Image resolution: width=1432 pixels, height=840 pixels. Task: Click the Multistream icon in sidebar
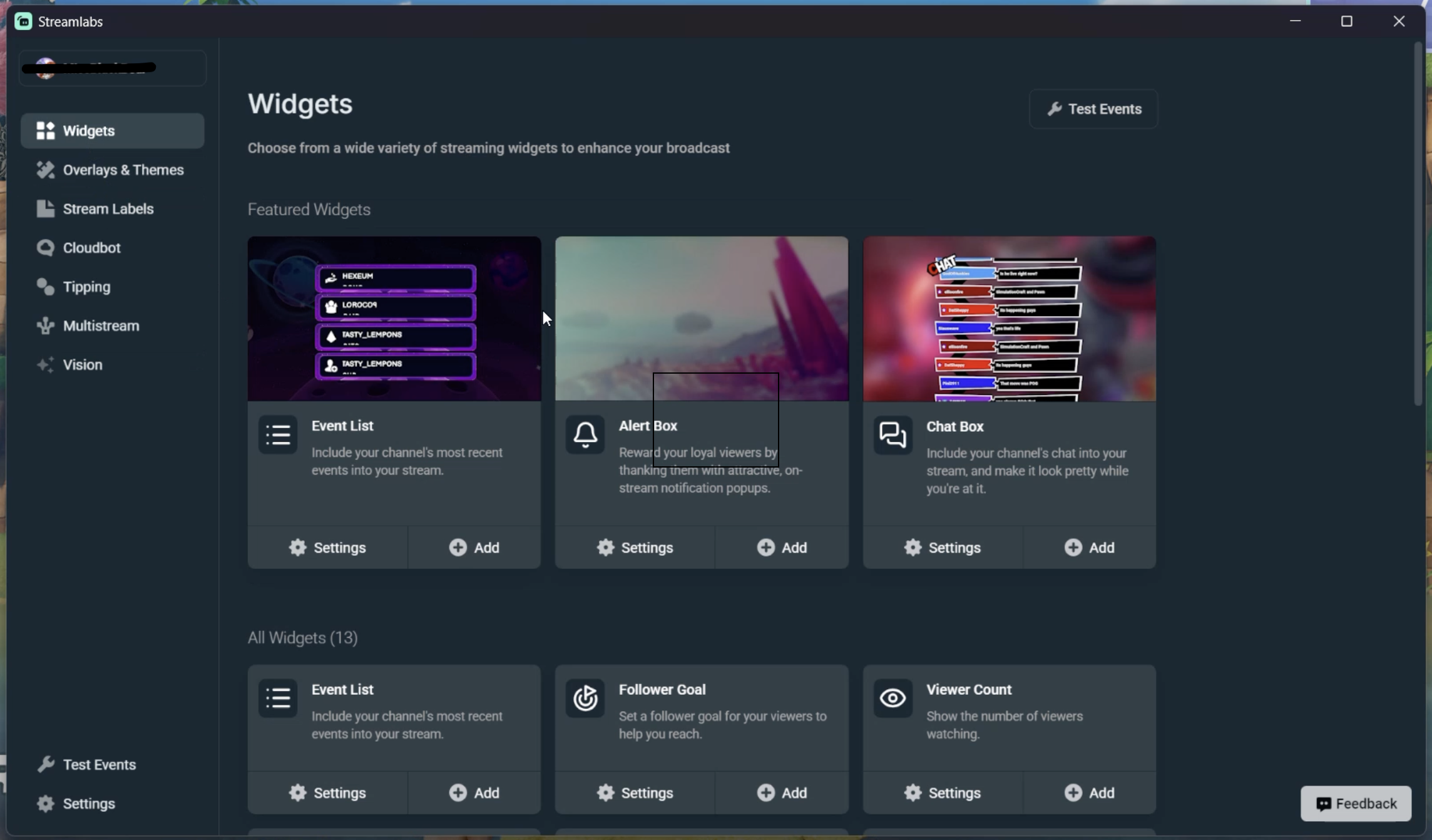click(45, 325)
